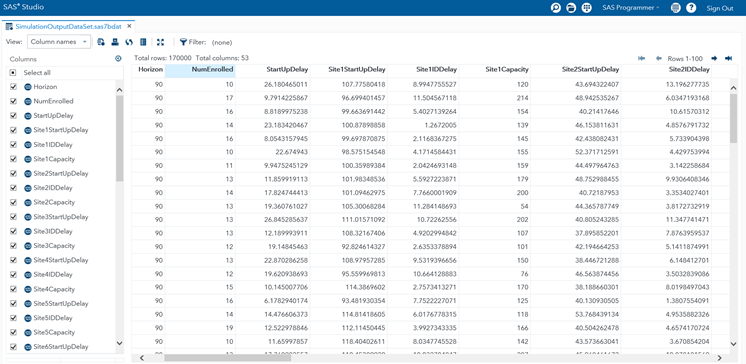This screenshot has width=746, height=364.
Task: Go to the first page of rows
Action: click(x=641, y=58)
